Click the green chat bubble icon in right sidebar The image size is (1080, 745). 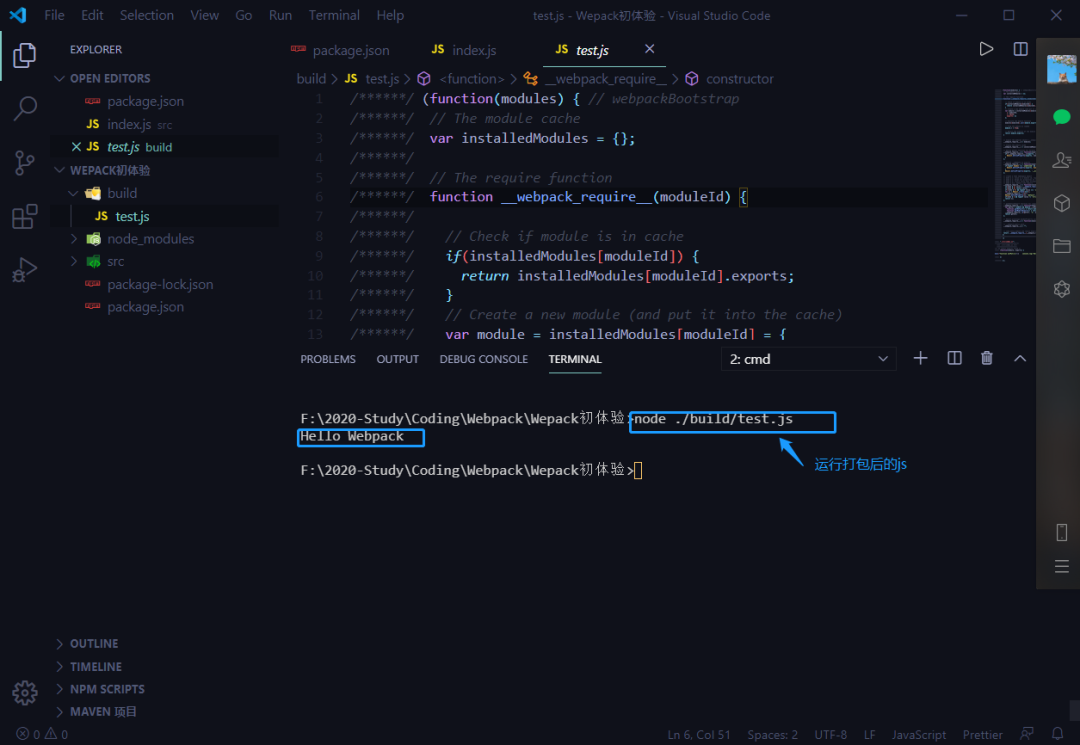pyautogui.click(x=1061, y=116)
